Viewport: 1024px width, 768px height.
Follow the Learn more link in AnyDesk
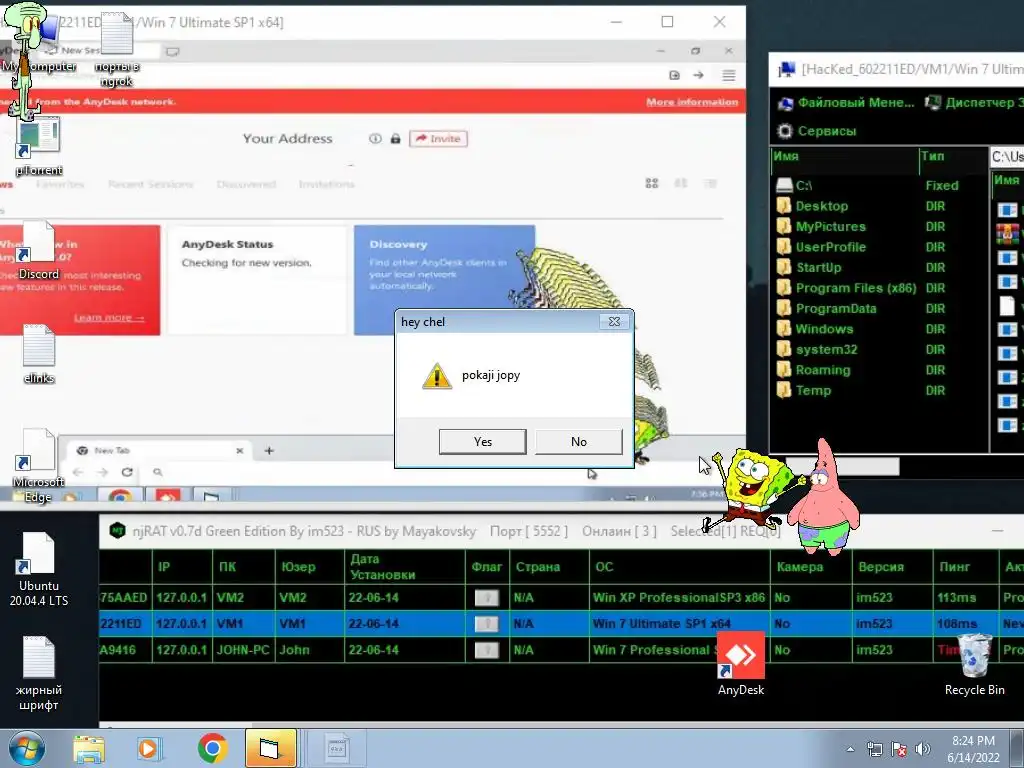pyautogui.click(x=109, y=317)
